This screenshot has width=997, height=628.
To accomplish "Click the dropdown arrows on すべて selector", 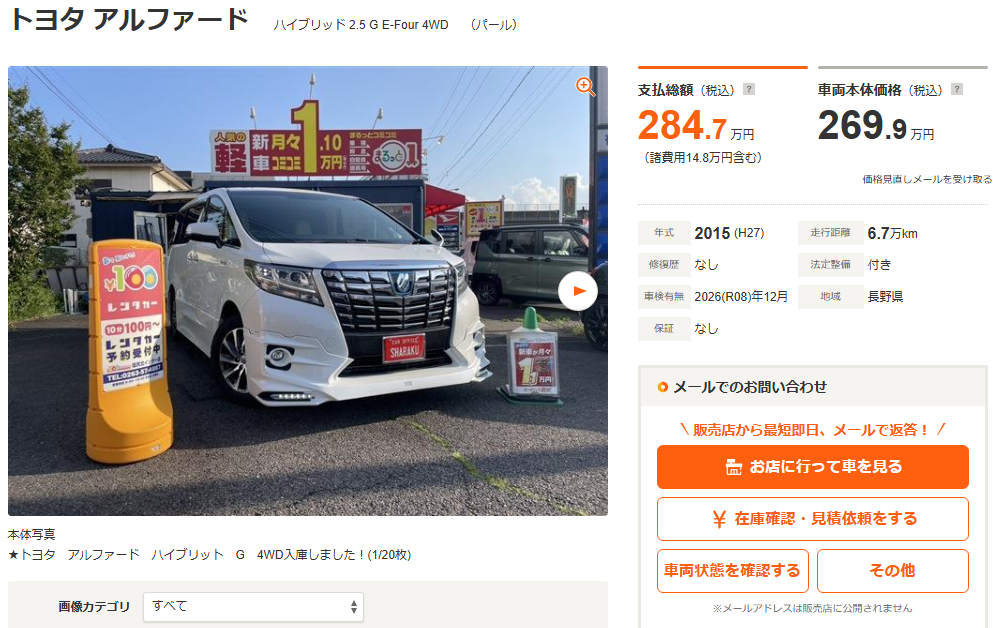I will point(354,607).
